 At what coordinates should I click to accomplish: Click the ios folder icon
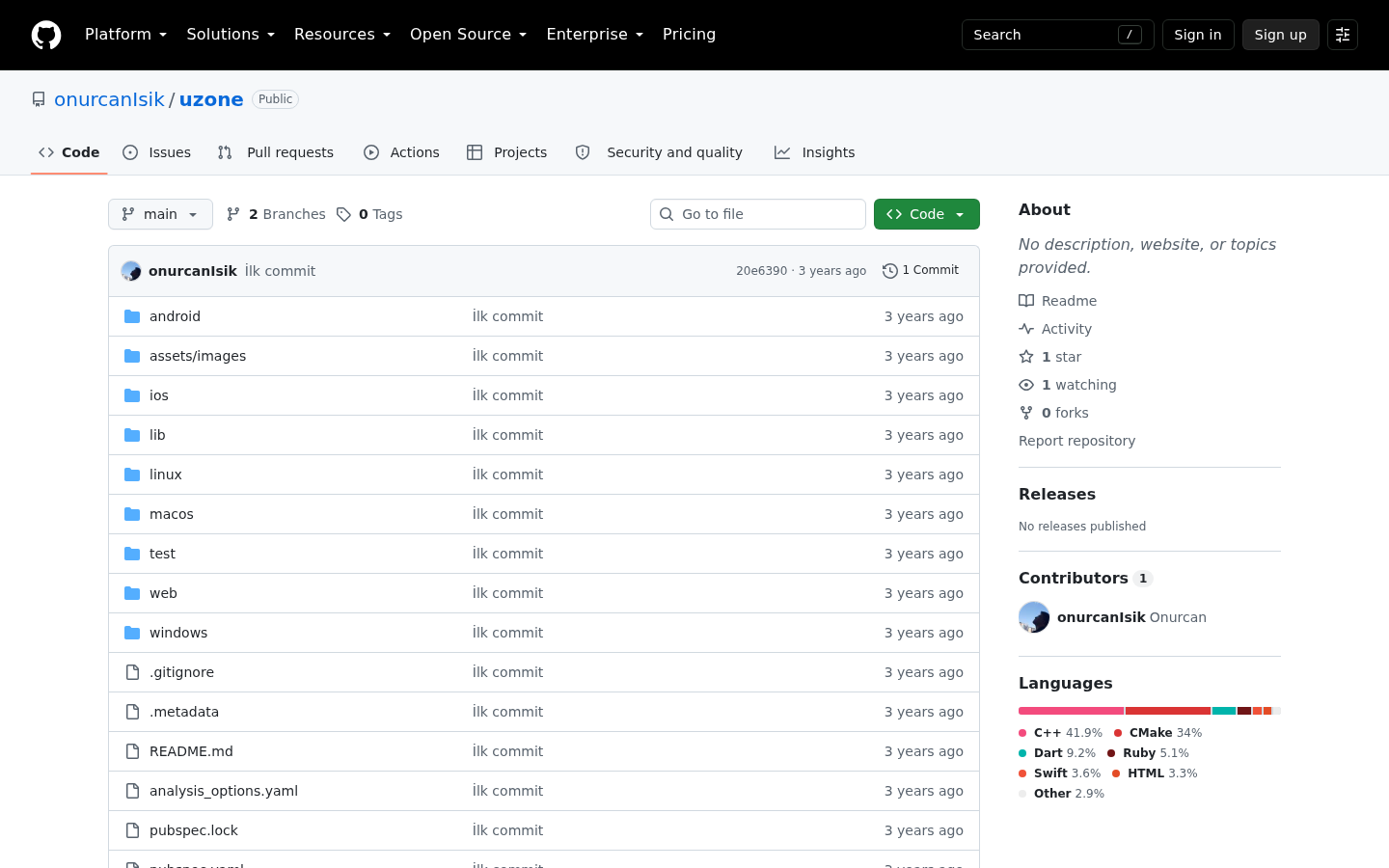point(132,395)
